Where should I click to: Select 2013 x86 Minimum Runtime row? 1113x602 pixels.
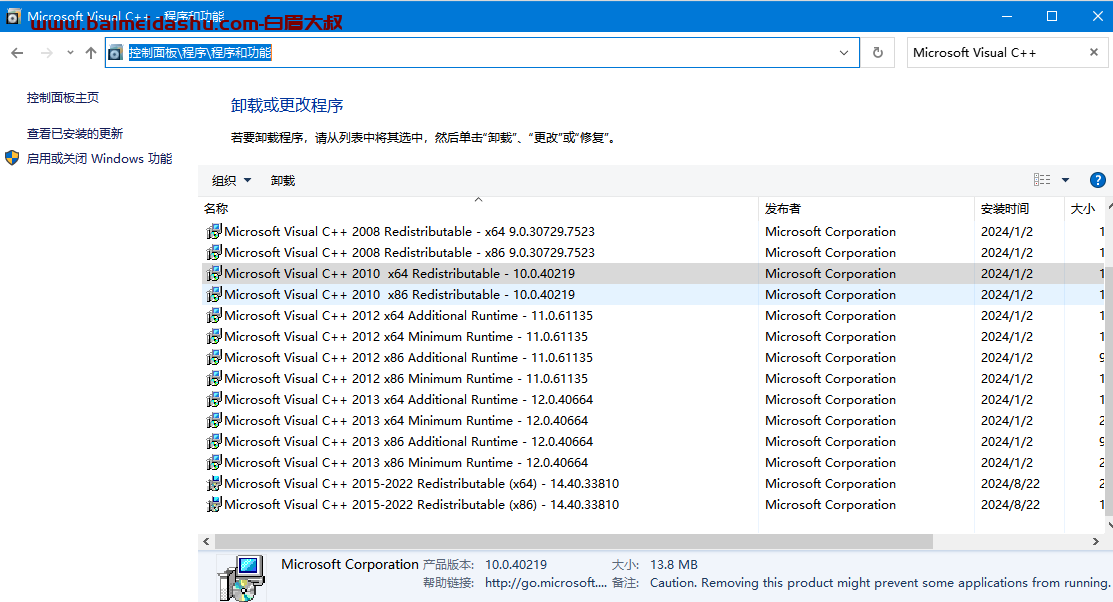coord(653,462)
